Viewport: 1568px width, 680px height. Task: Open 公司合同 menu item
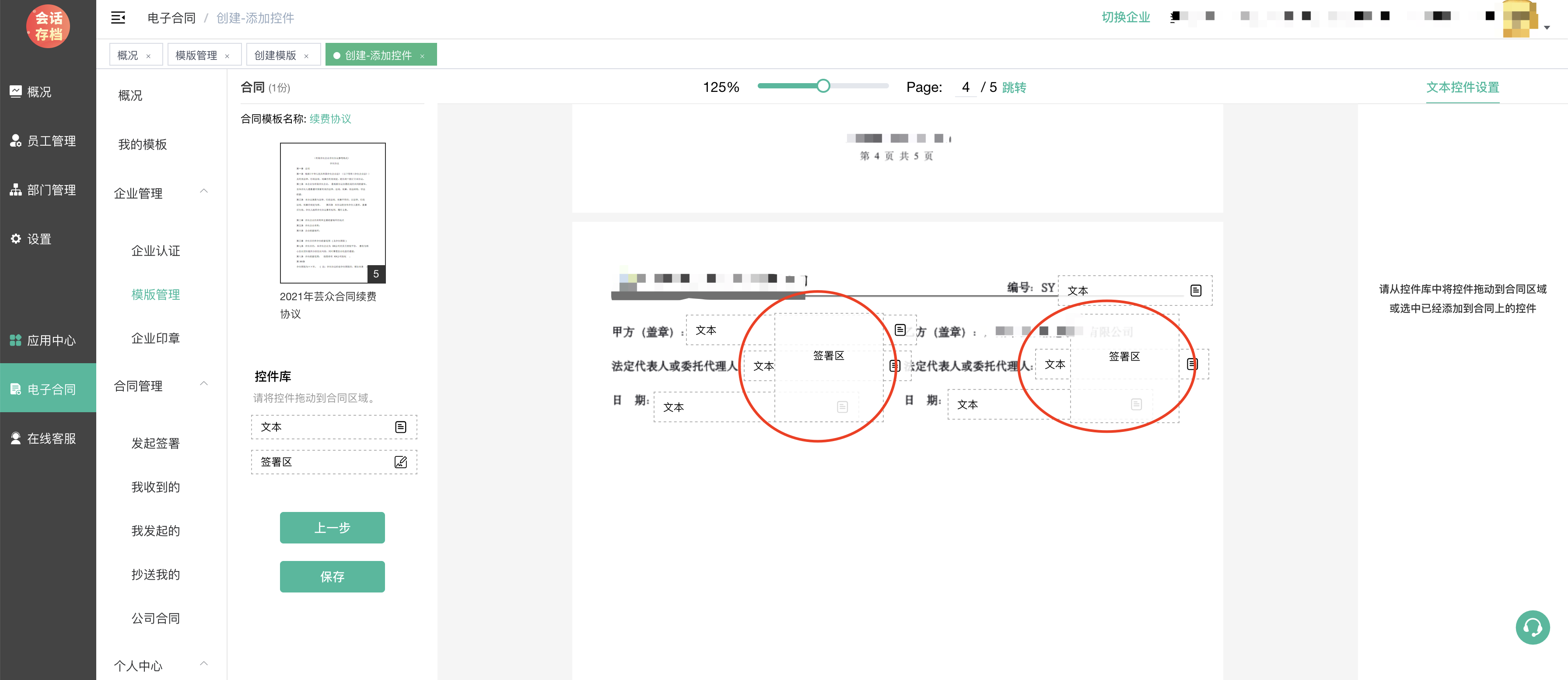click(156, 618)
